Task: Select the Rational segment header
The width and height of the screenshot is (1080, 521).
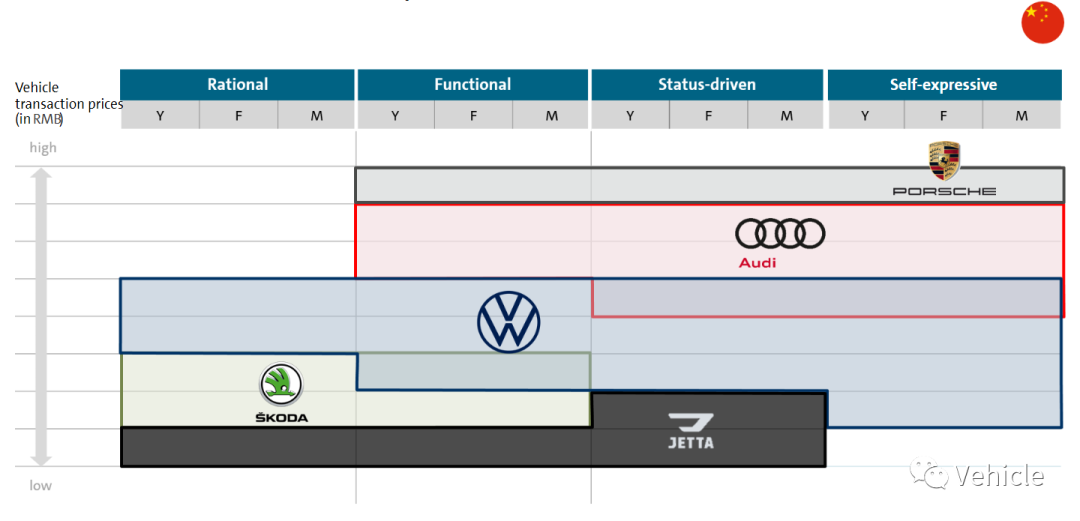Action: [x=238, y=85]
